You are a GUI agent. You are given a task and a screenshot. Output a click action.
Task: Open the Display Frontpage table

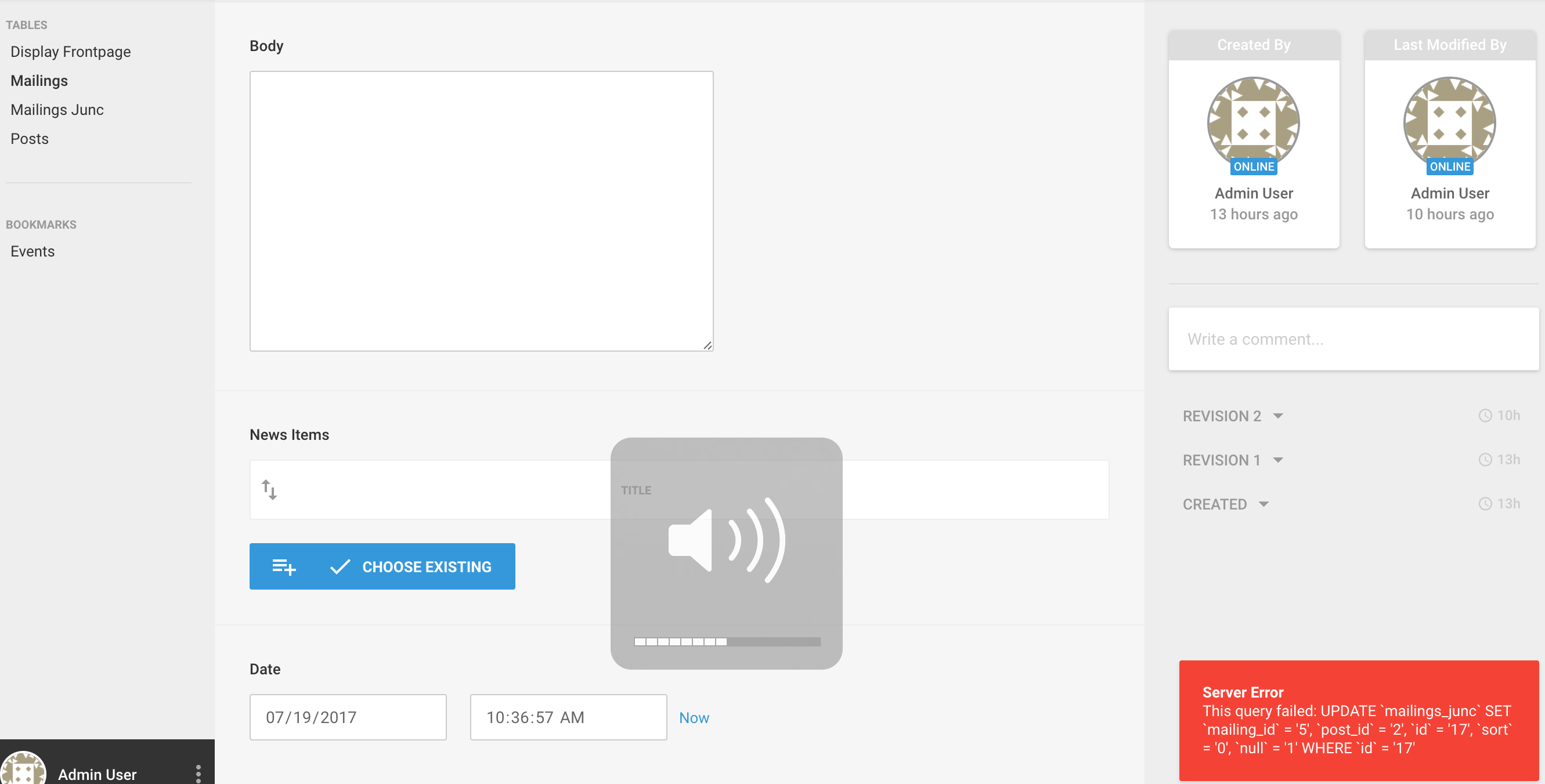click(71, 52)
